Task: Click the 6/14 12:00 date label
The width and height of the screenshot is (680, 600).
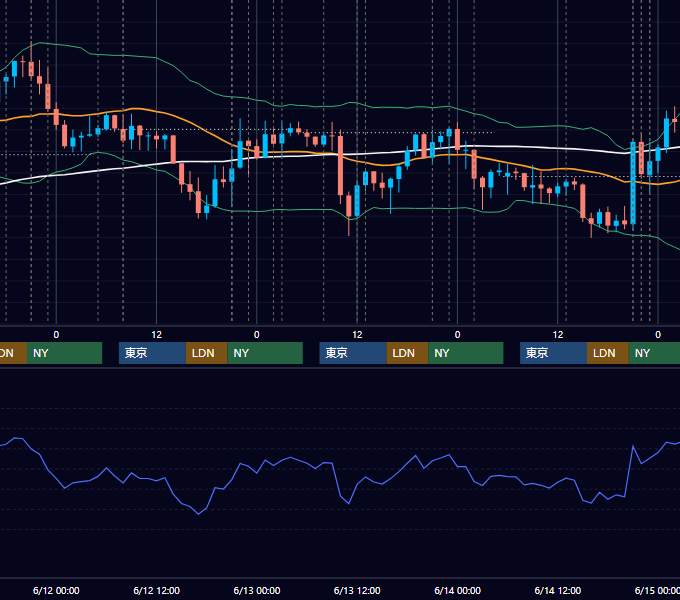Action: click(x=558, y=590)
